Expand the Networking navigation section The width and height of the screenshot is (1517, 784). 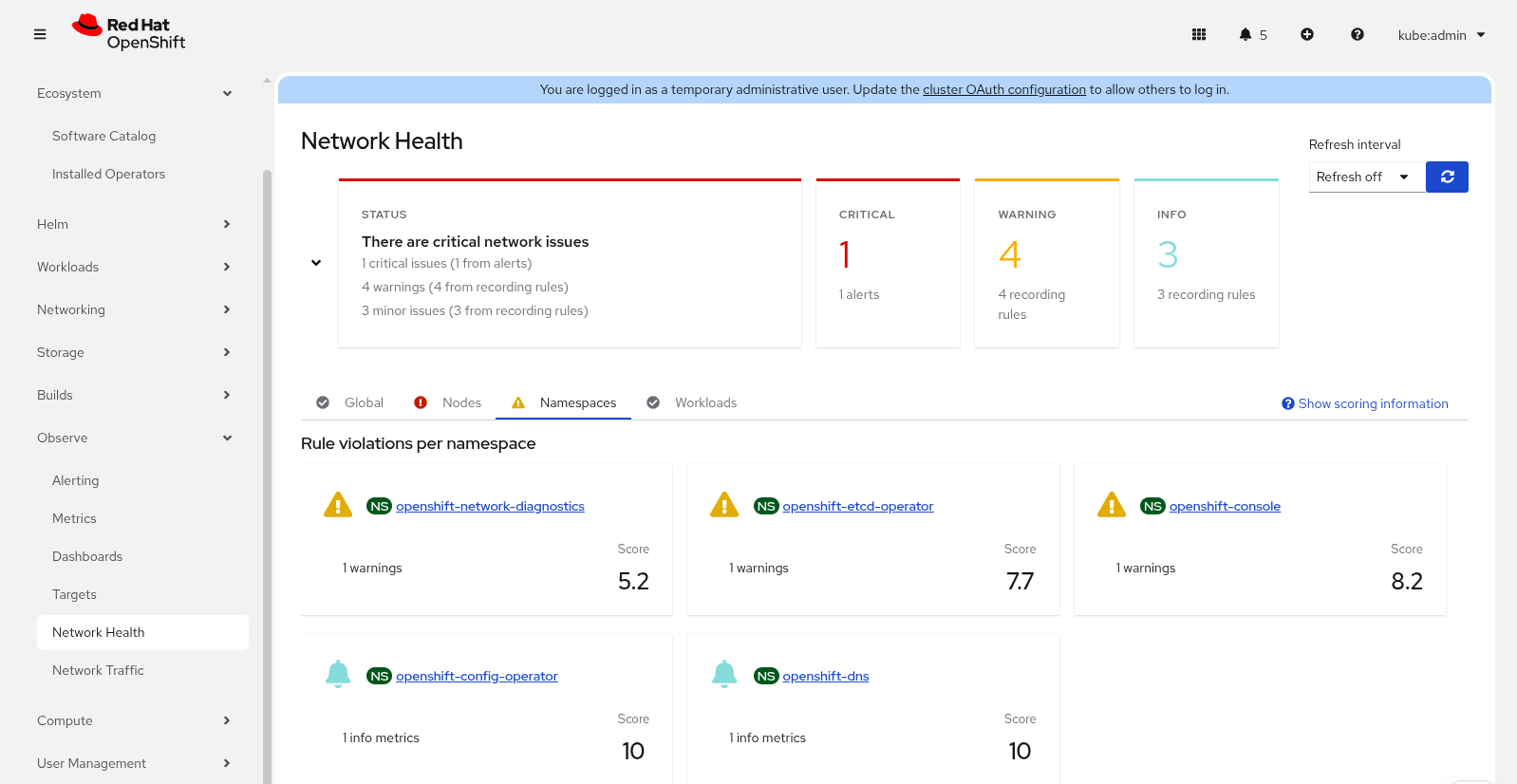[133, 309]
